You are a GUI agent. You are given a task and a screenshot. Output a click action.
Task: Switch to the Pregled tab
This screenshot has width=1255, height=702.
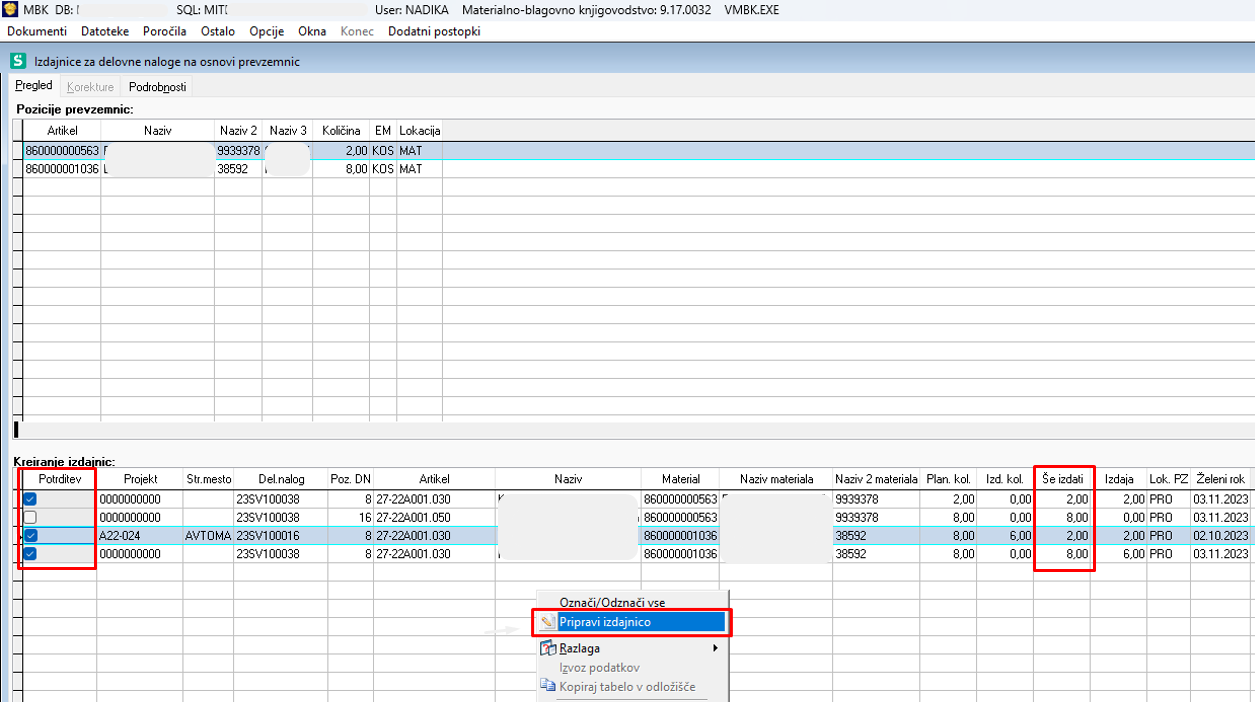(x=34, y=86)
